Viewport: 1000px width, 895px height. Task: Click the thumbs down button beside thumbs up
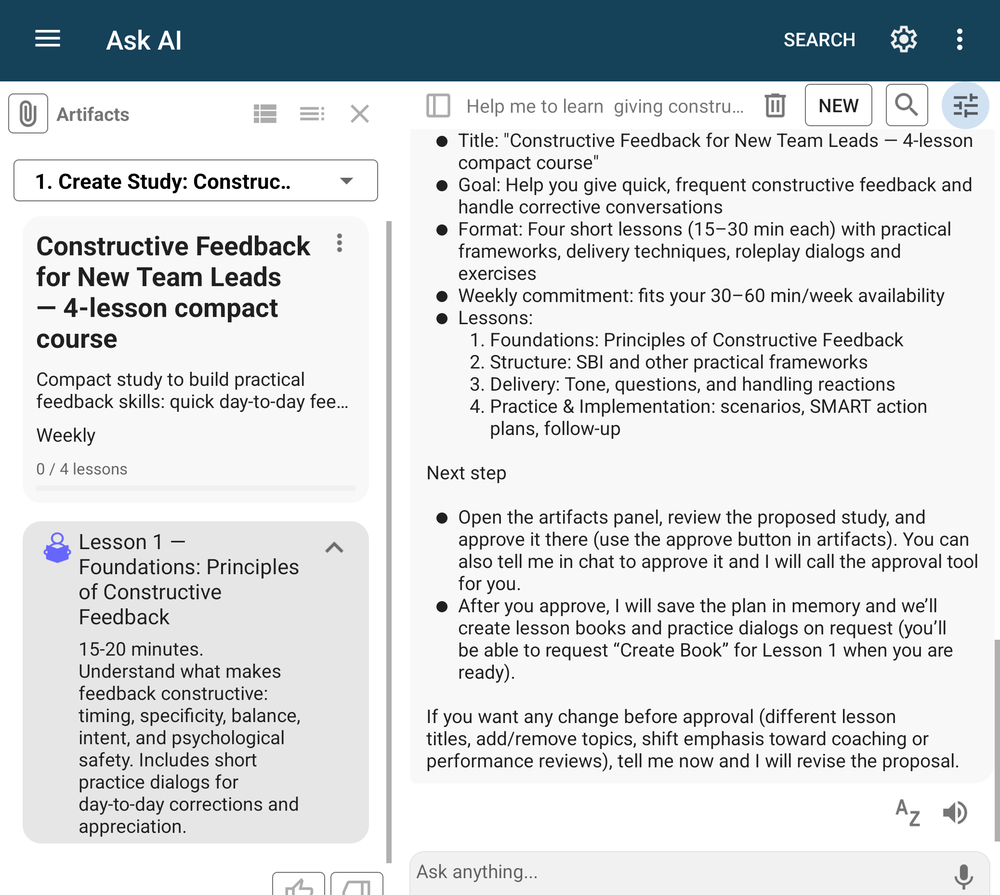tap(357, 884)
